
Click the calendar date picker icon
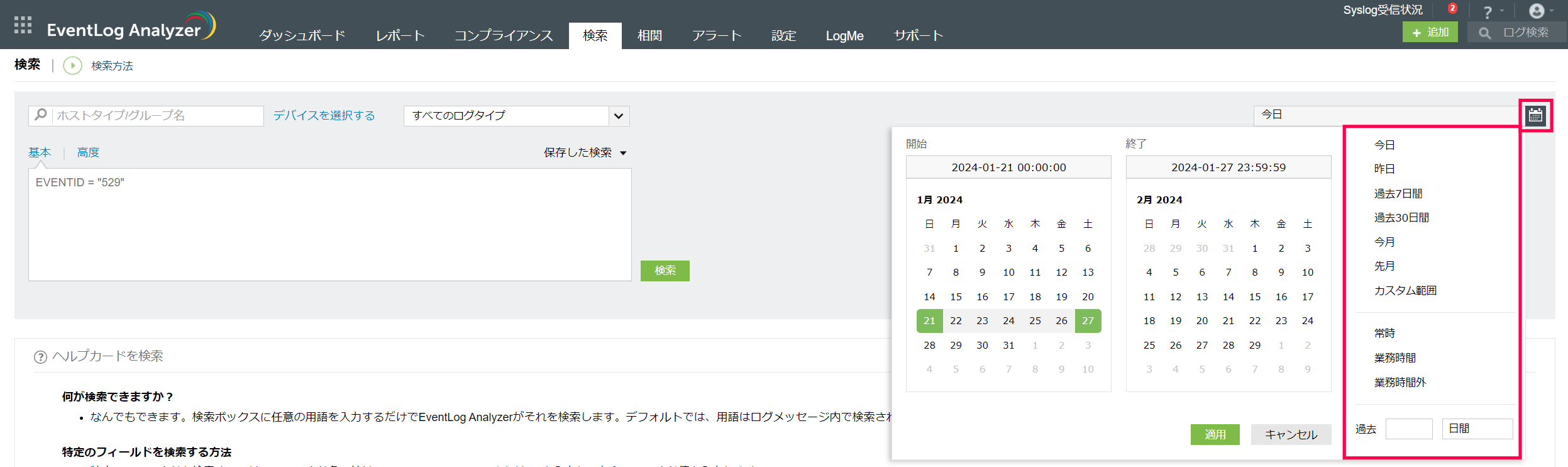click(1535, 116)
